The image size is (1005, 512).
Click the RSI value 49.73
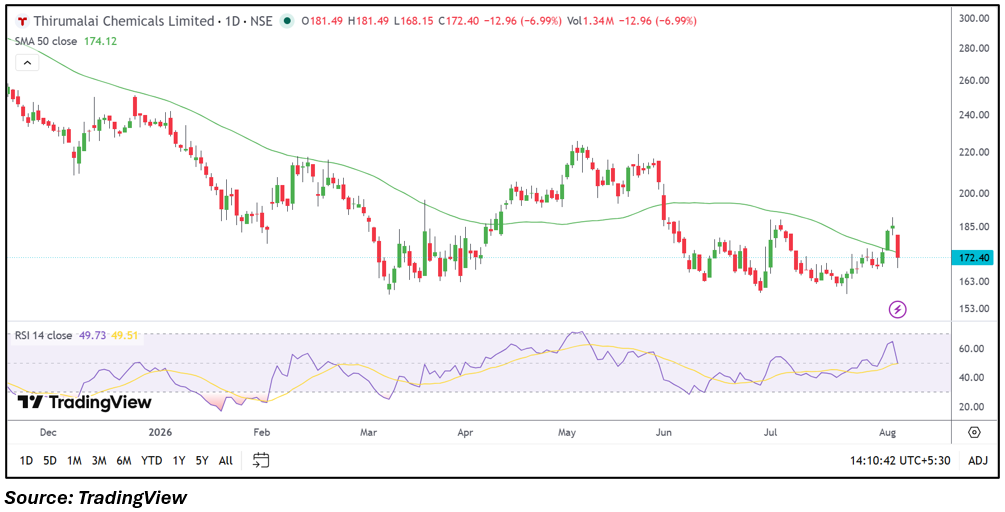[x=93, y=335]
